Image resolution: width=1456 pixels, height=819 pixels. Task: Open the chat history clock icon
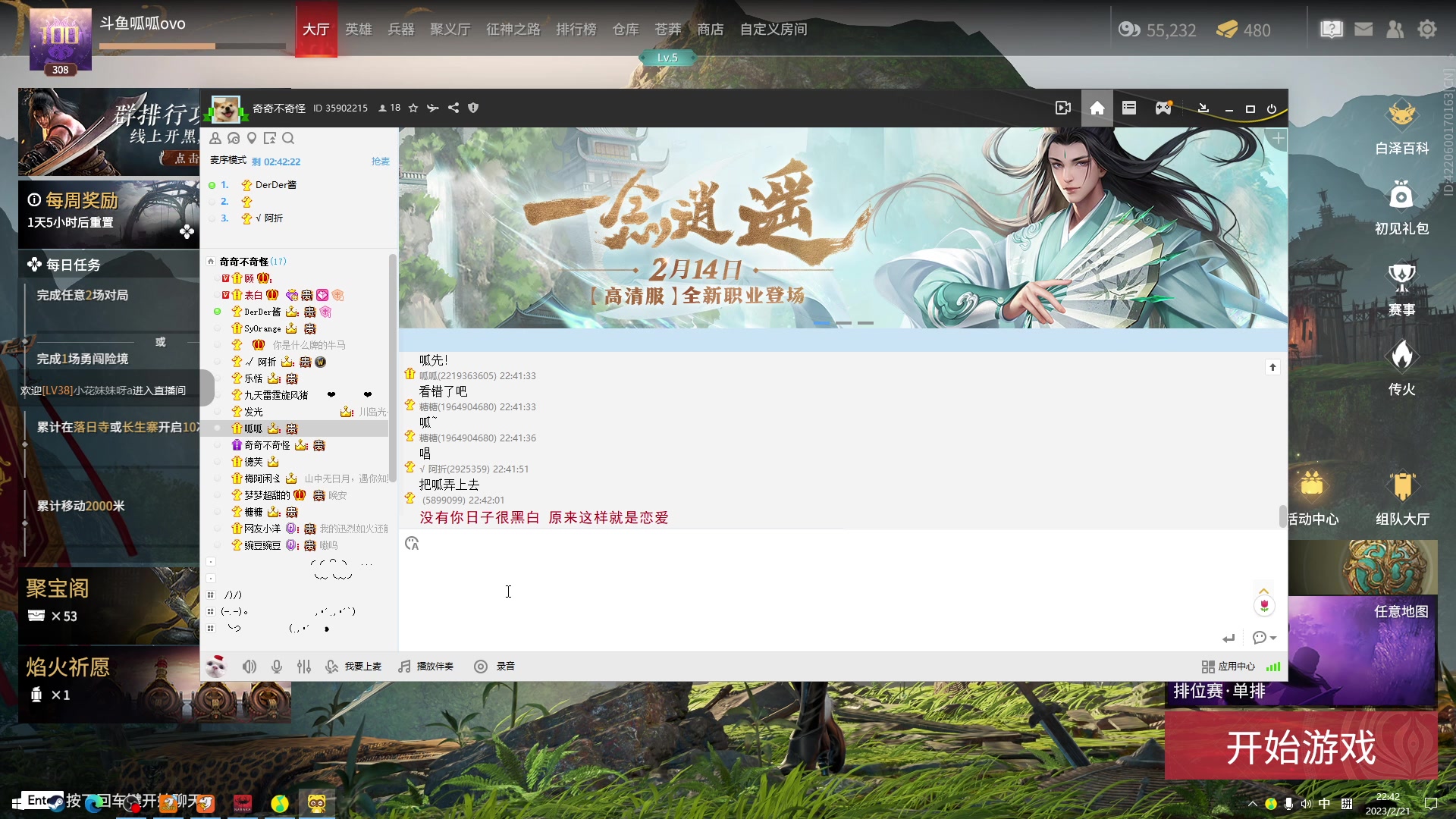coord(234,138)
